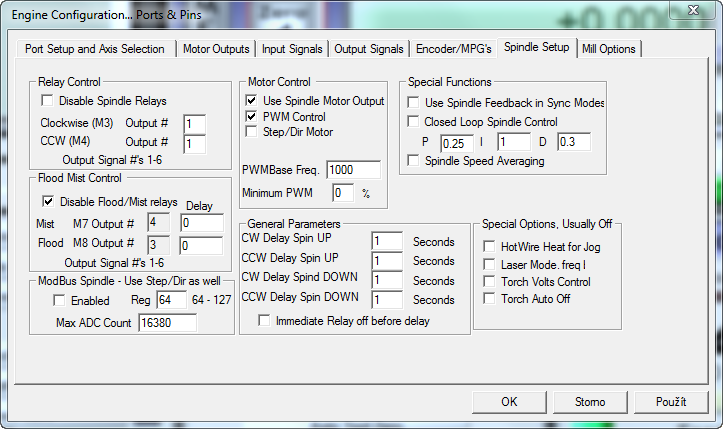Viewport: 723px width, 429px height.
Task: Check Immediate Relay off before delay
Action: click(x=264, y=321)
